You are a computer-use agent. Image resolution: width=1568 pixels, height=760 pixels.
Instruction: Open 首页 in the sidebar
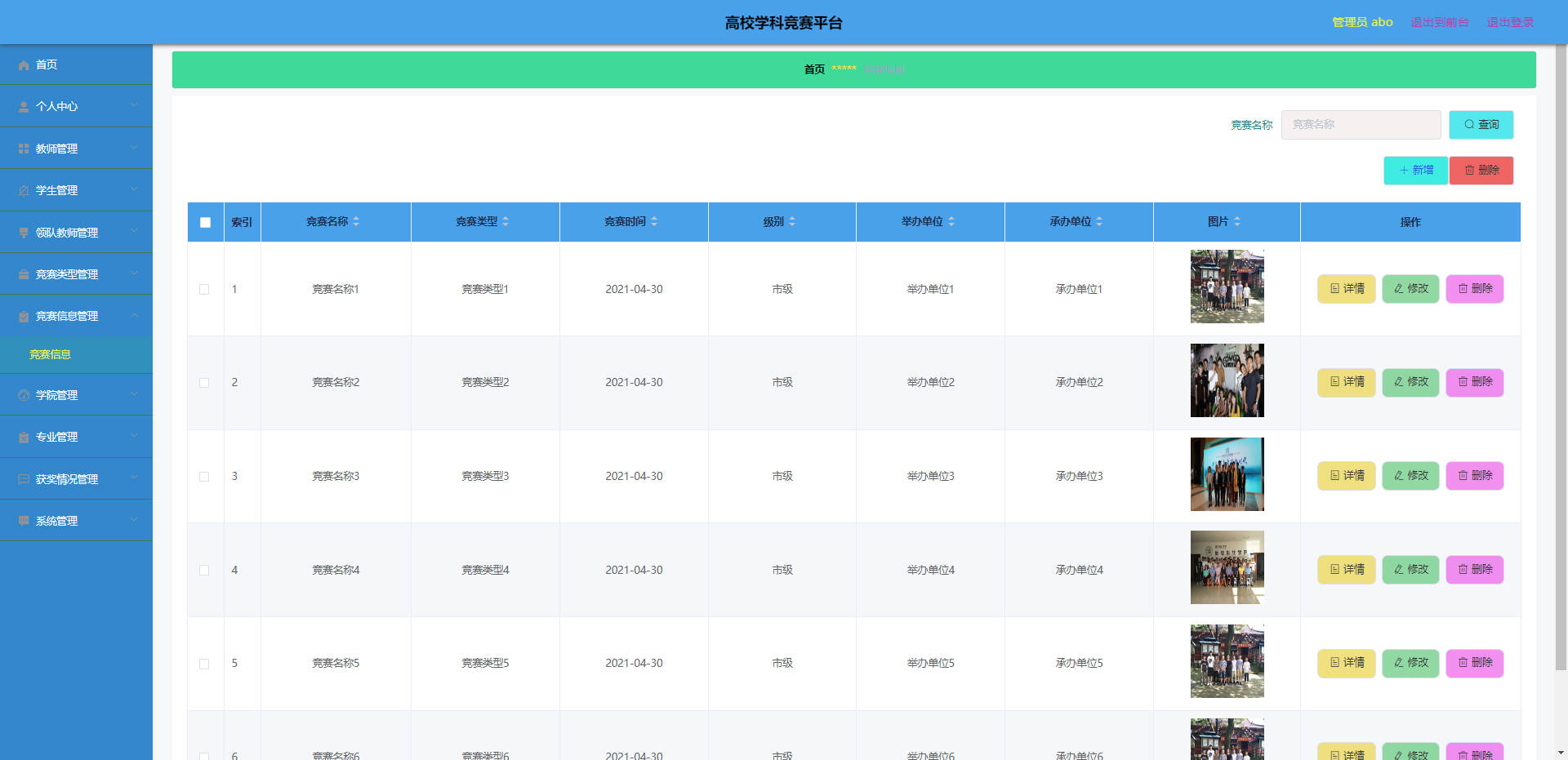click(x=76, y=64)
